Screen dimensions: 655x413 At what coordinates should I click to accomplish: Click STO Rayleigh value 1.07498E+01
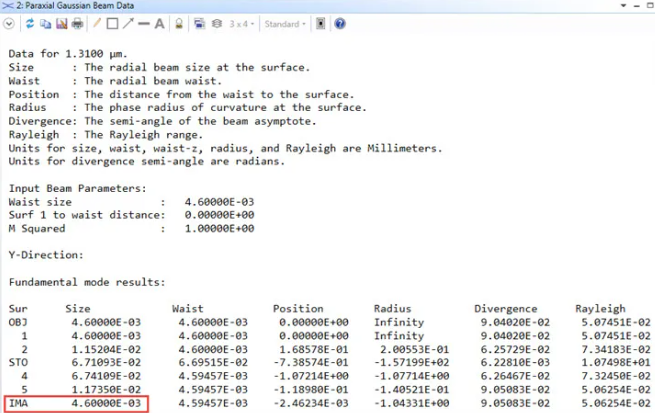click(x=616, y=362)
